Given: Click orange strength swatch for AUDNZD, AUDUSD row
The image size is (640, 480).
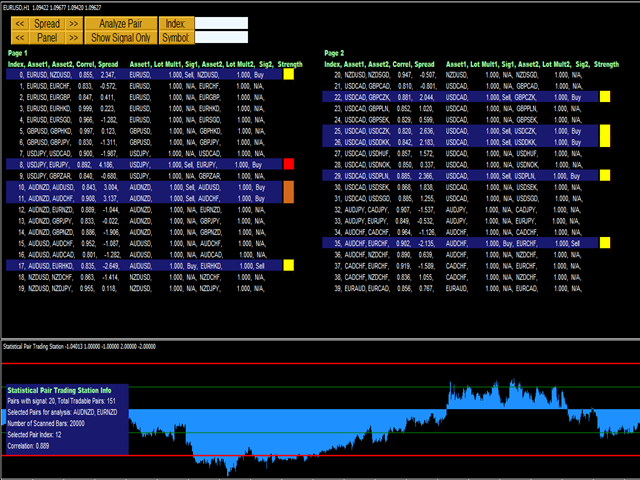Looking at the screenshot, I should click(x=288, y=193).
